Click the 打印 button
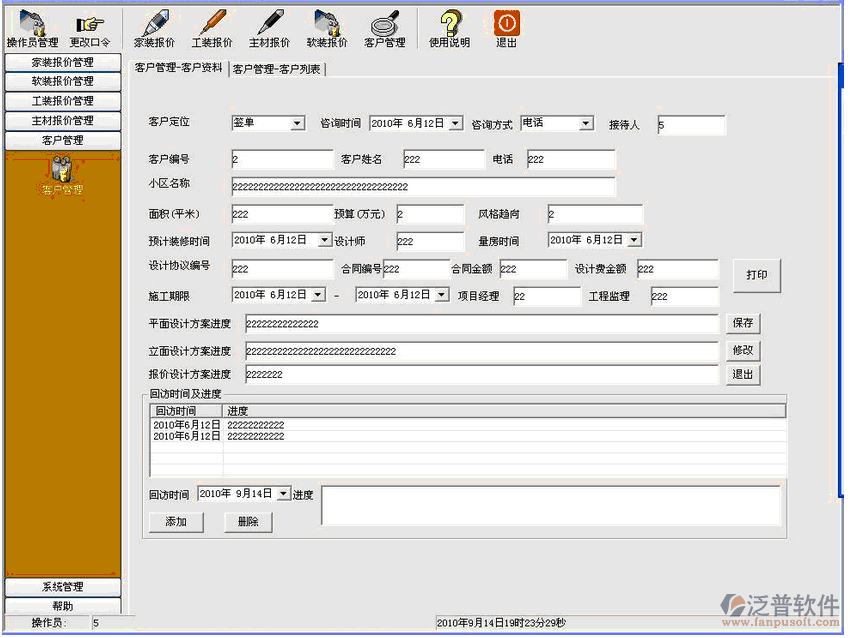The height and width of the screenshot is (638, 850). click(756, 275)
